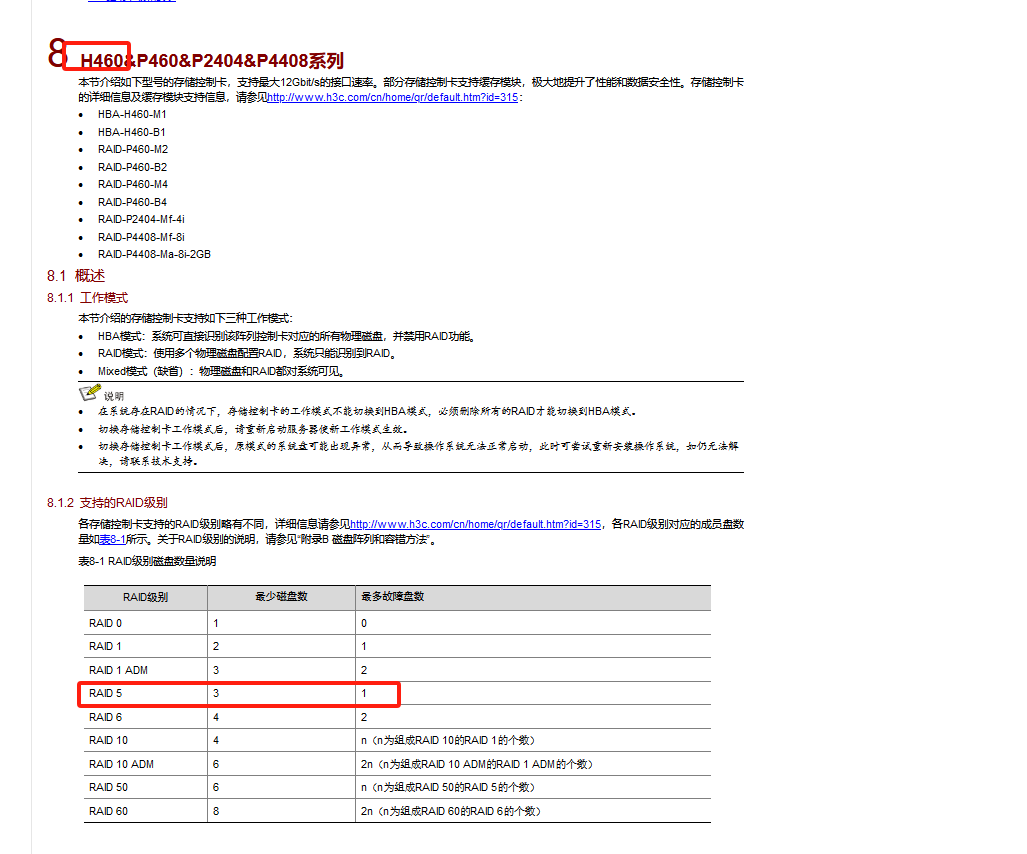This screenshot has height=854, width=1027.
Task: Select the list item HBA-H460-M1
Action: [132, 115]
